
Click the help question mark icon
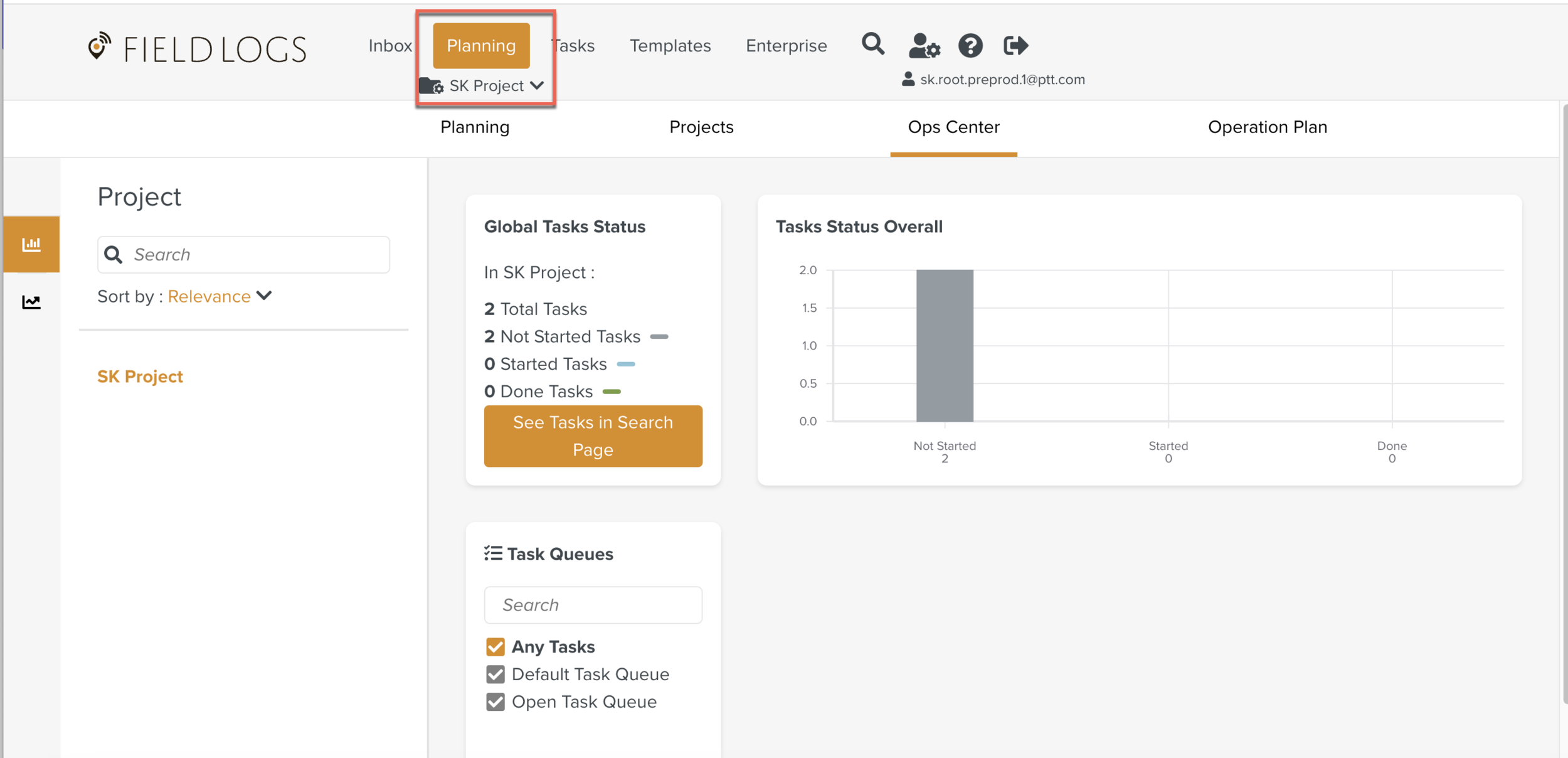tap(970, 46)
